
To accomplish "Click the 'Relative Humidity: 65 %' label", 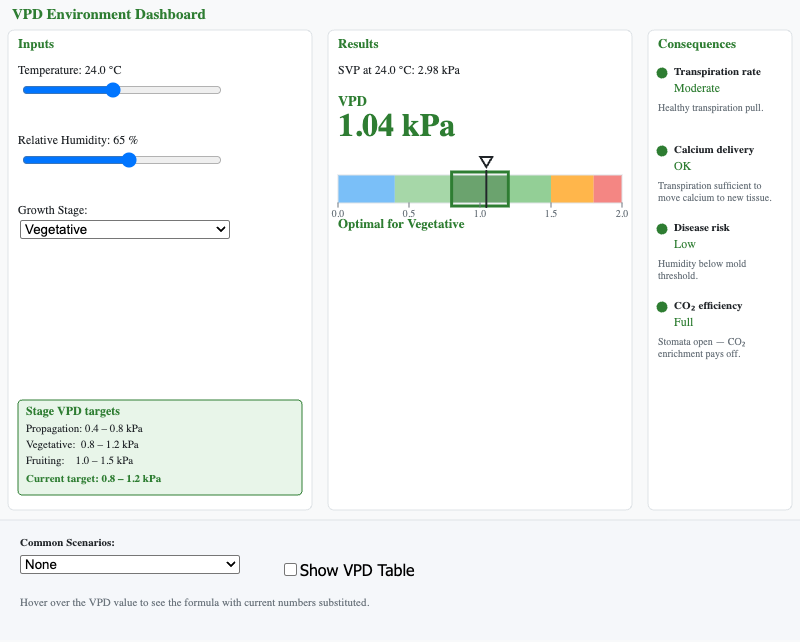I will pos(78,140).
